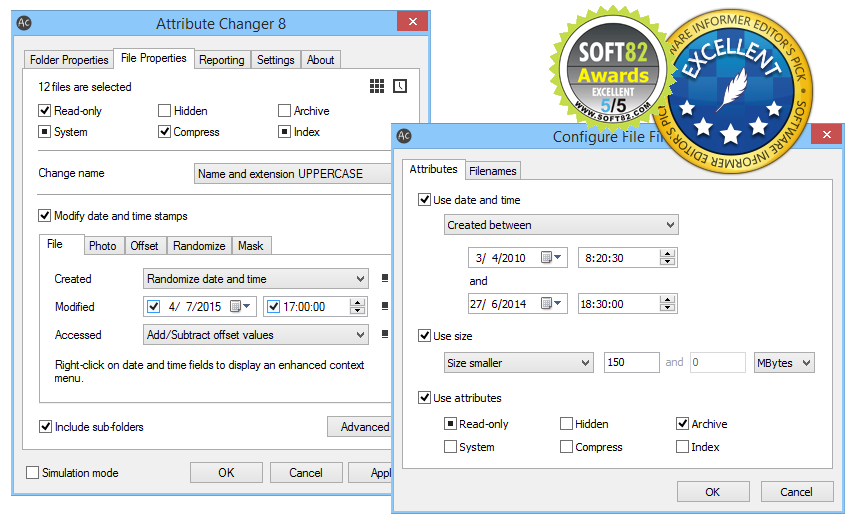Uncheck Use size in filter dialog
Screen dimensions: 860x530
[x=424, y=335]
